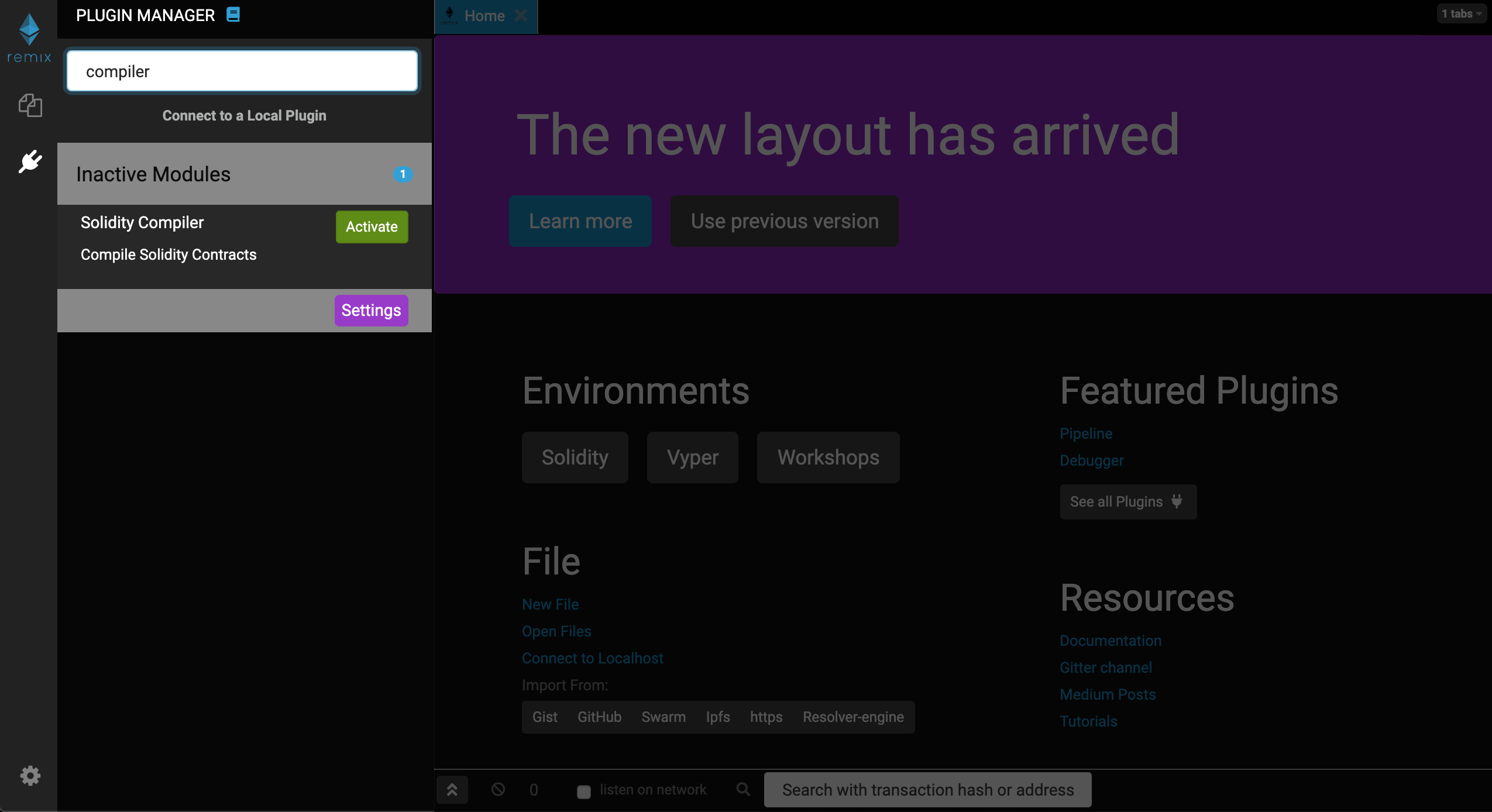Viewport: 1492px width, 812px height.
Task: Click the pending transactions count 0
Action: click(534, 790)
